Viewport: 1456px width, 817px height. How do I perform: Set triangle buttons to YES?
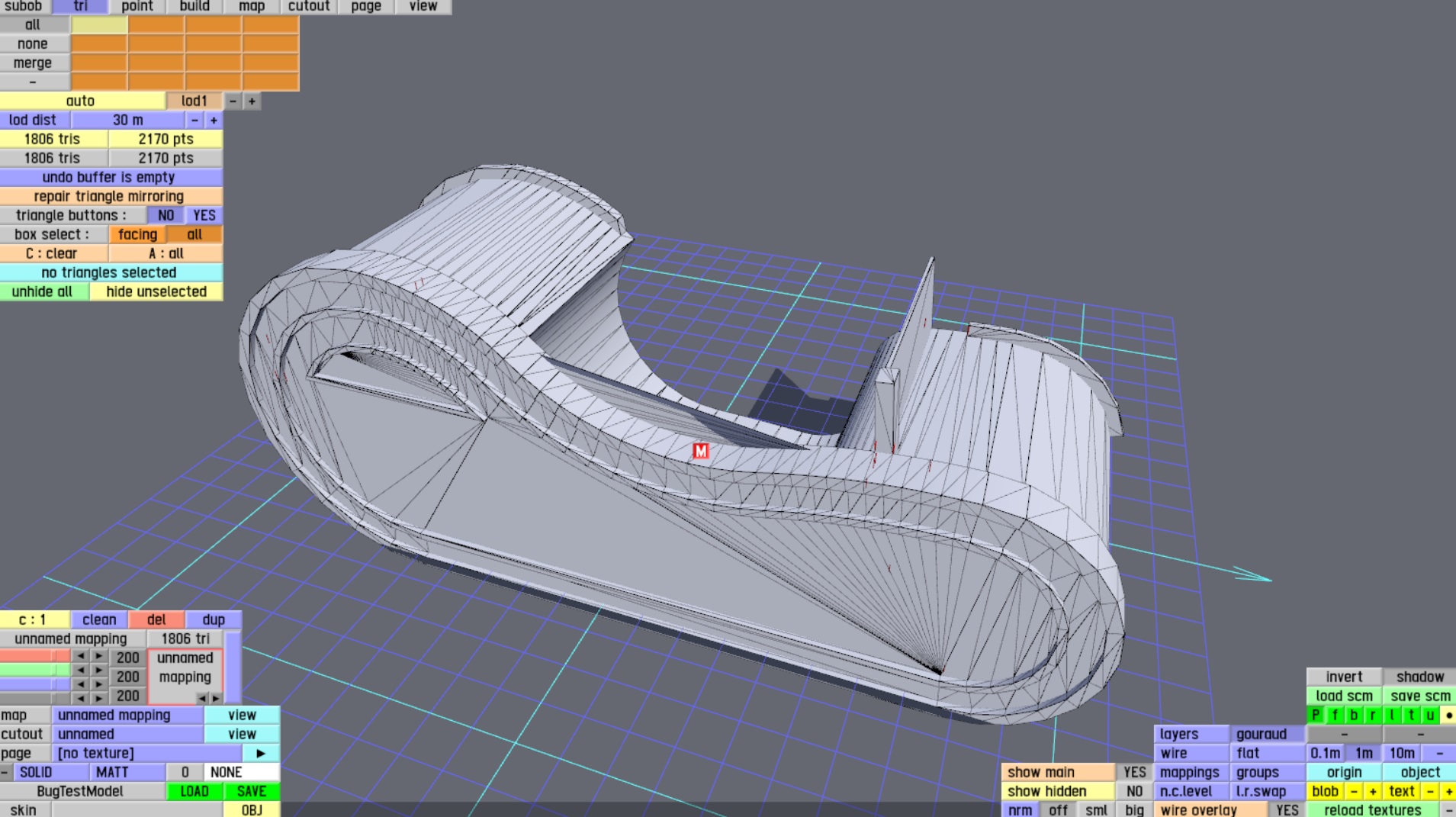tap(204, 215)
